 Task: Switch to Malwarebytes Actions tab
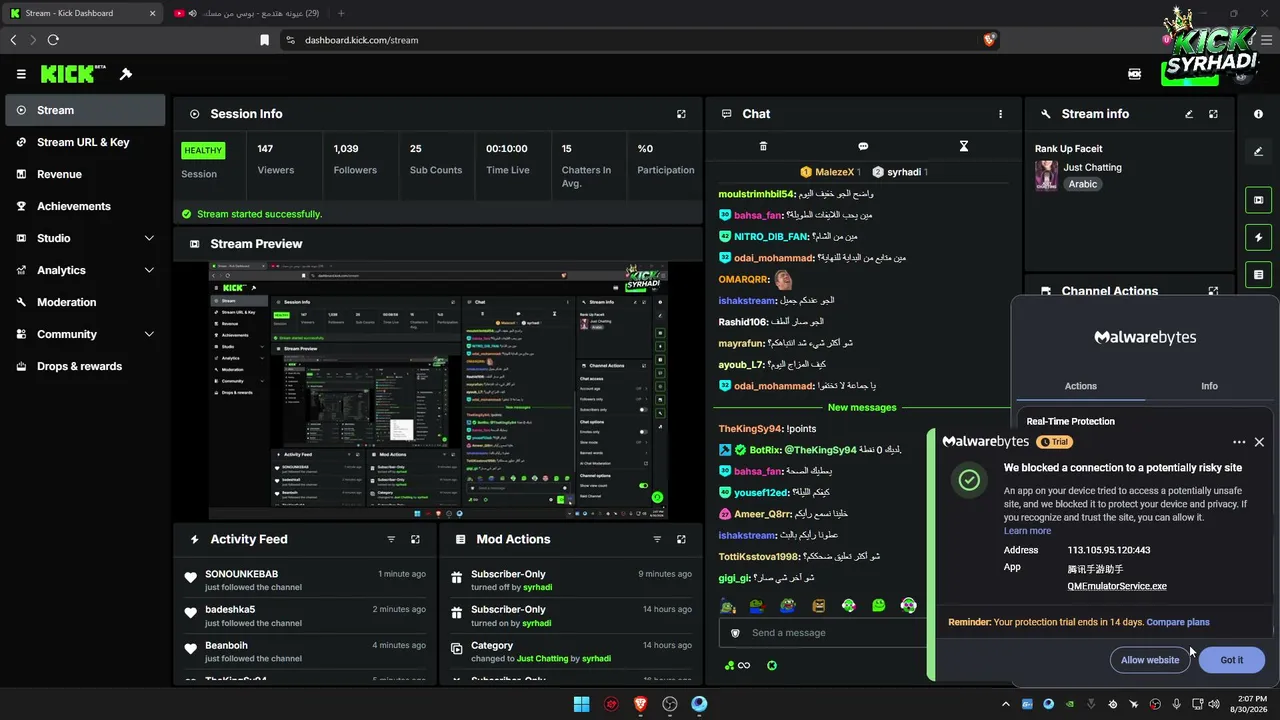click(x=1080, y=386)
